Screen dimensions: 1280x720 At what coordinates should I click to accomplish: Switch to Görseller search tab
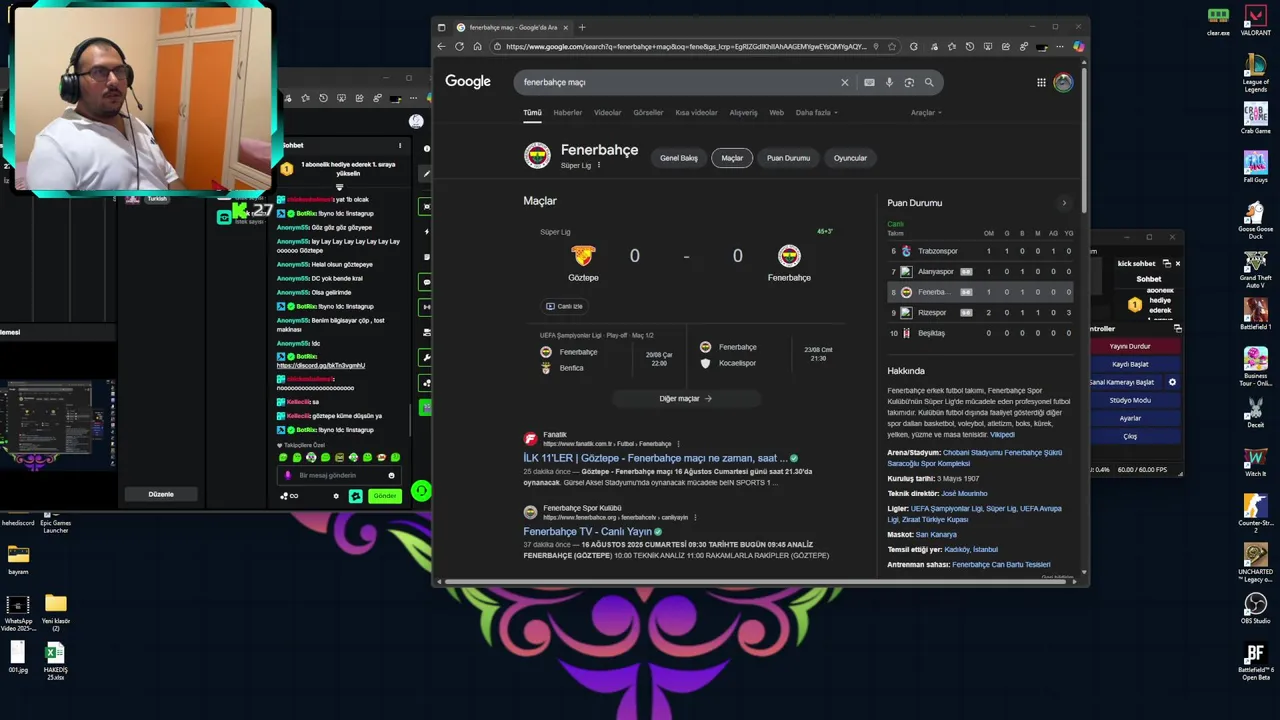click(648, 113)
